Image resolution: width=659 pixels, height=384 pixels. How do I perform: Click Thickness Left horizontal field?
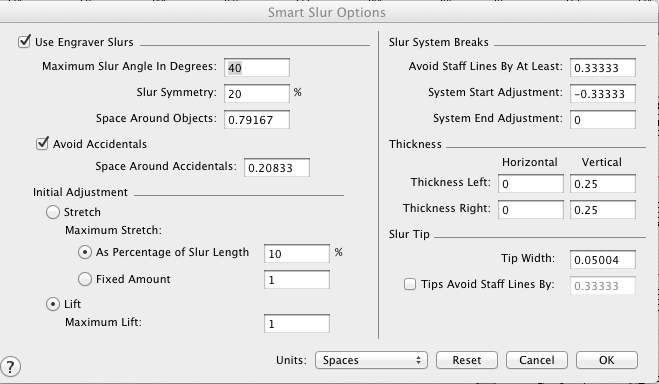click(x=531, y=184)
